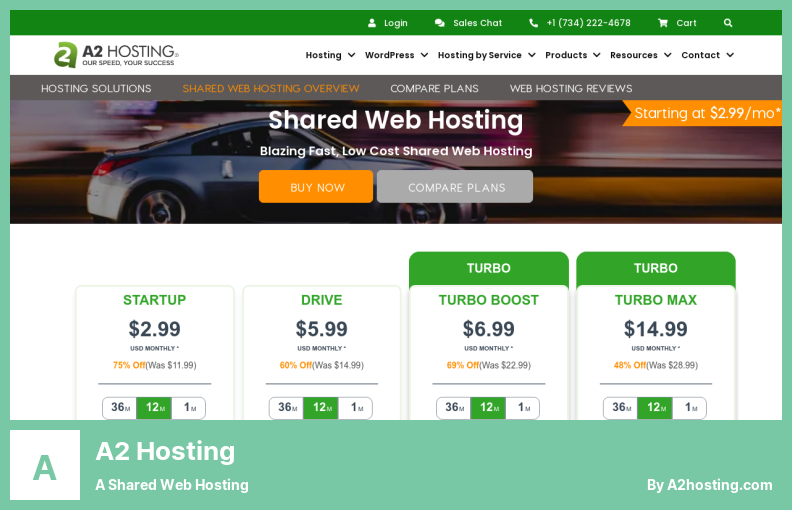Expand the WordPress dropdown menu

(x=397, y=55)
